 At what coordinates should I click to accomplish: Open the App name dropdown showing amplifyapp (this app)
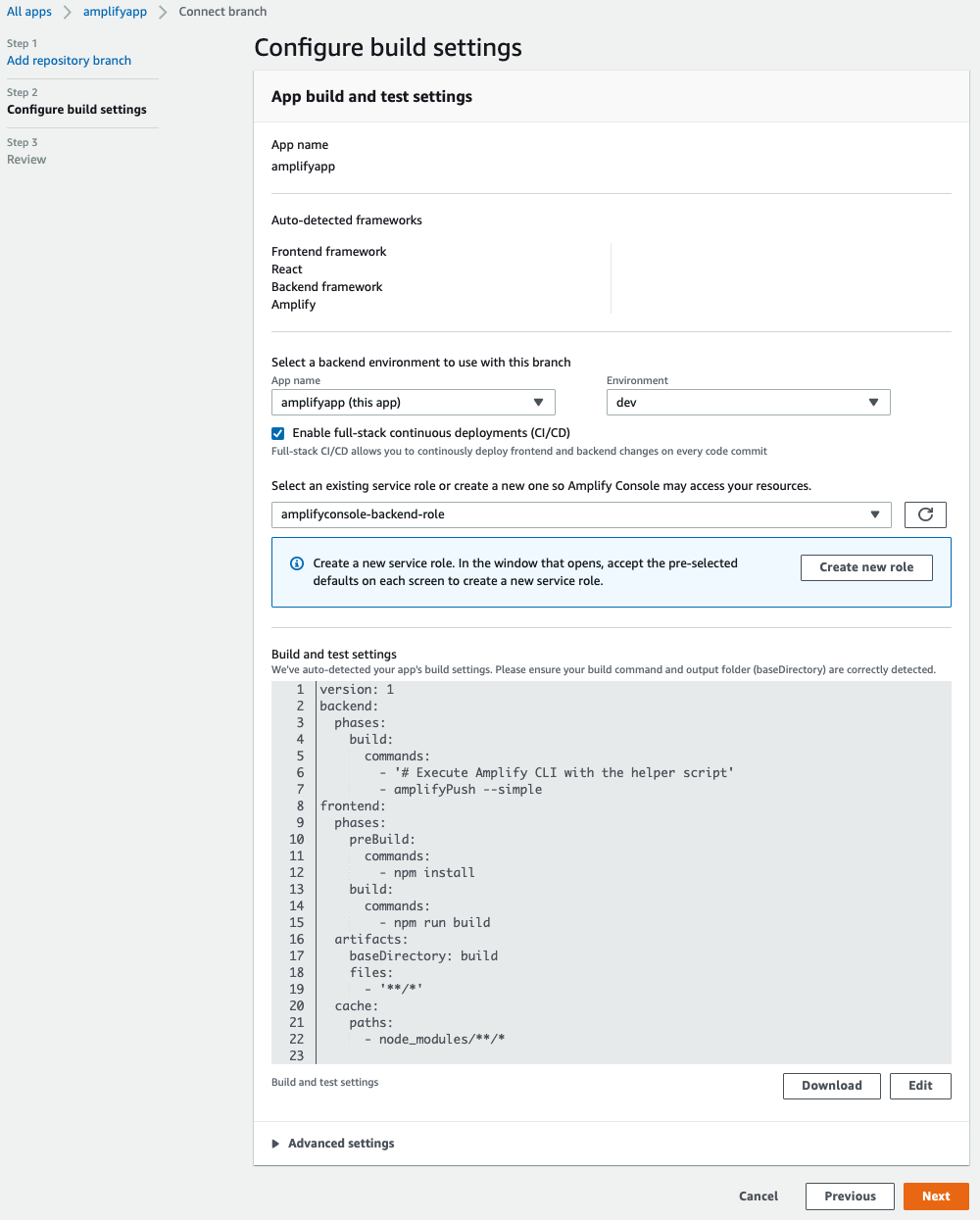[x=413, y=403]
